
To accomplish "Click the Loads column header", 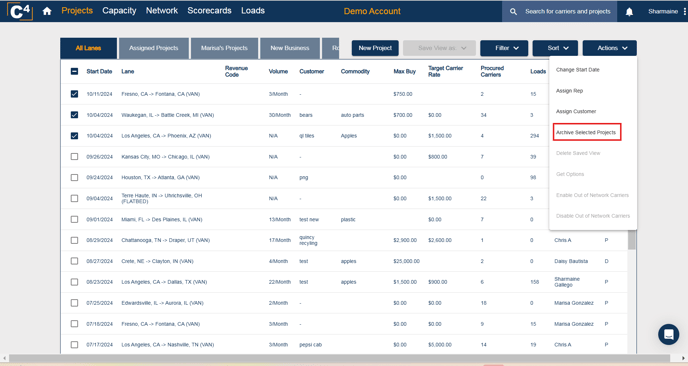I will pos(538,71).
